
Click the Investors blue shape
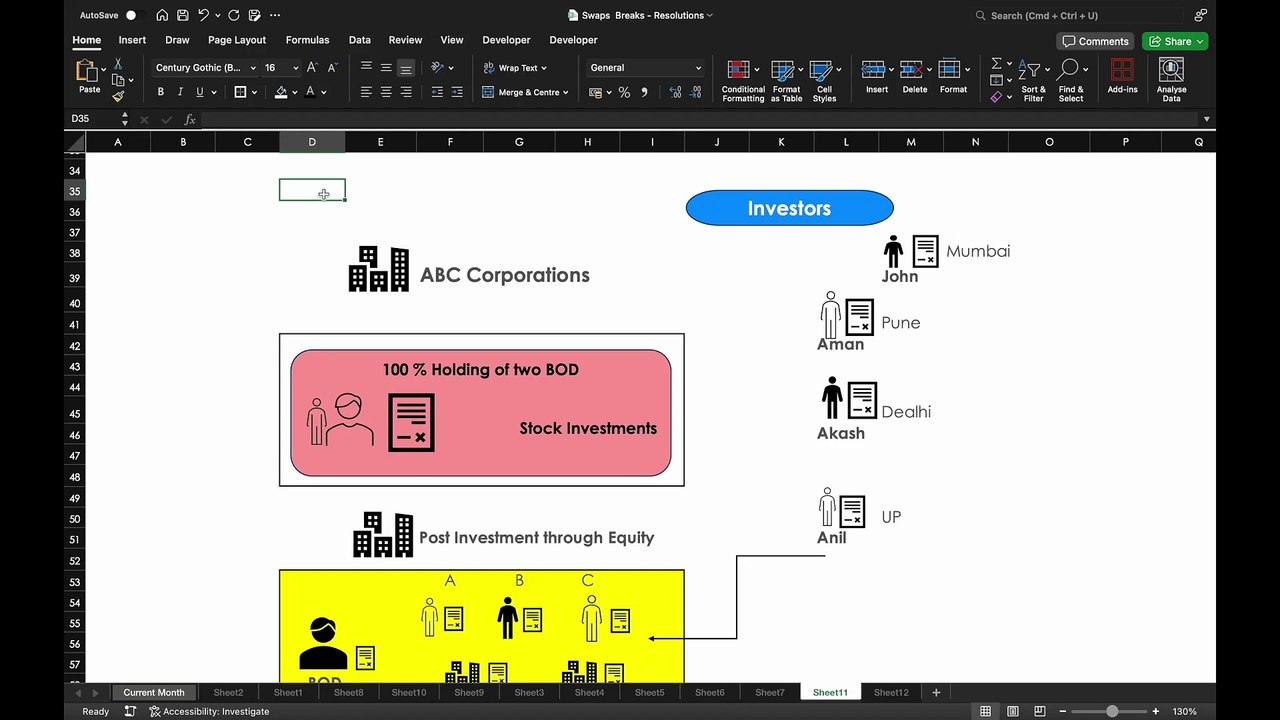coord(789,208)
